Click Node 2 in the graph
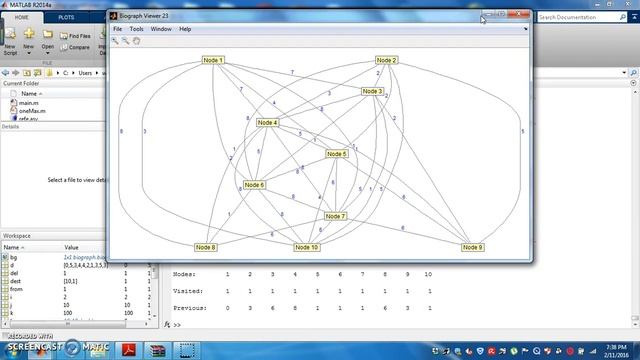The height and width of the screenshot is (360, 640). click(x=386, y=60)
